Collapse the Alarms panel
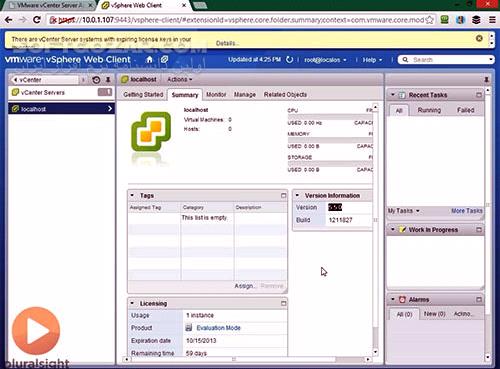Image resolution: width=500 pixels, height=369 pixels. point(393,299)
